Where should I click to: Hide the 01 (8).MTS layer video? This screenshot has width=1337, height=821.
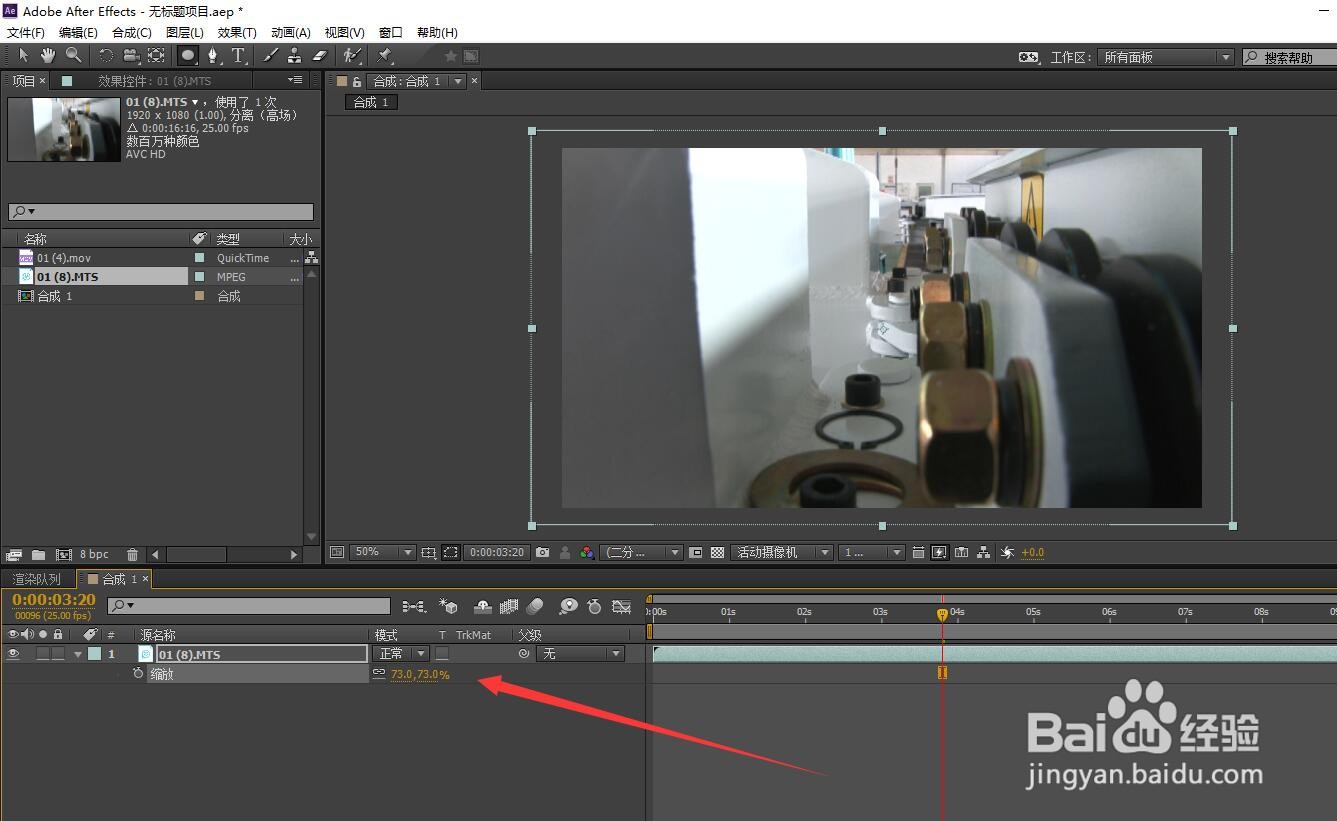pos(13,654)
